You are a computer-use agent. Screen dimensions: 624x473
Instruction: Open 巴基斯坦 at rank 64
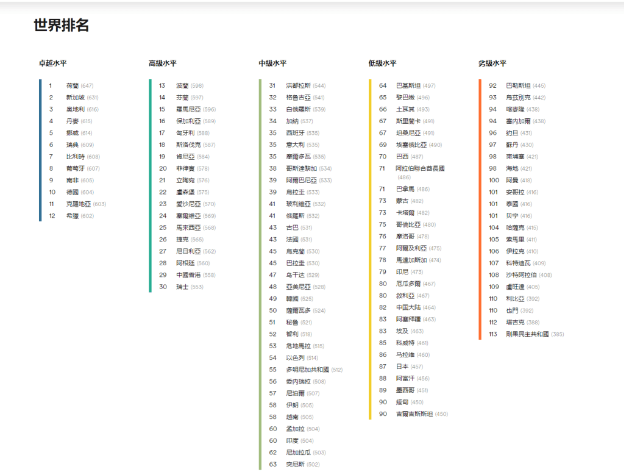(x=408, y=86)
